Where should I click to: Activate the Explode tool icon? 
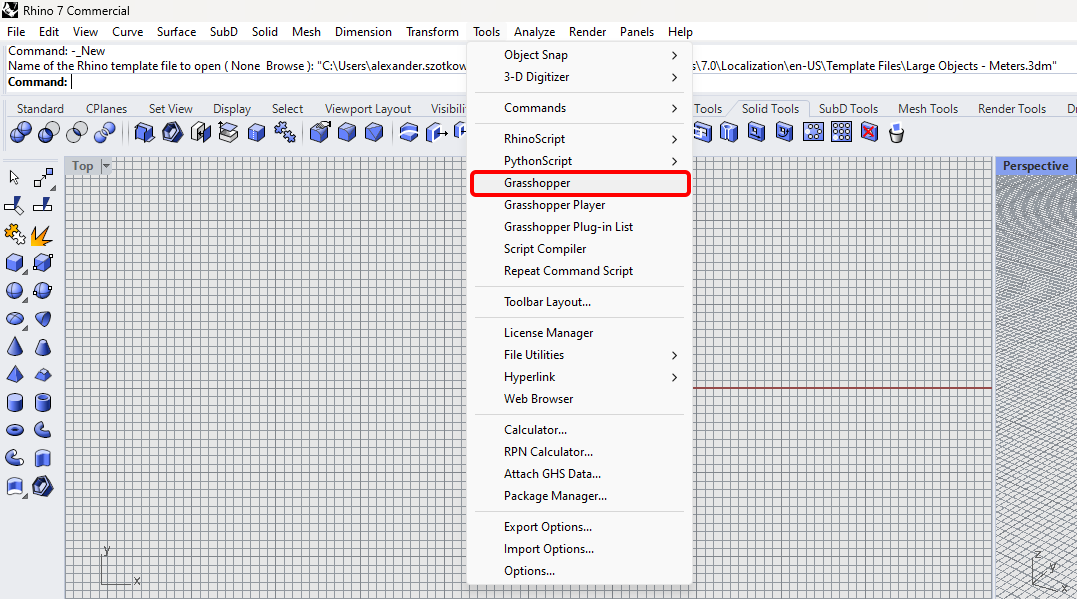41,235
